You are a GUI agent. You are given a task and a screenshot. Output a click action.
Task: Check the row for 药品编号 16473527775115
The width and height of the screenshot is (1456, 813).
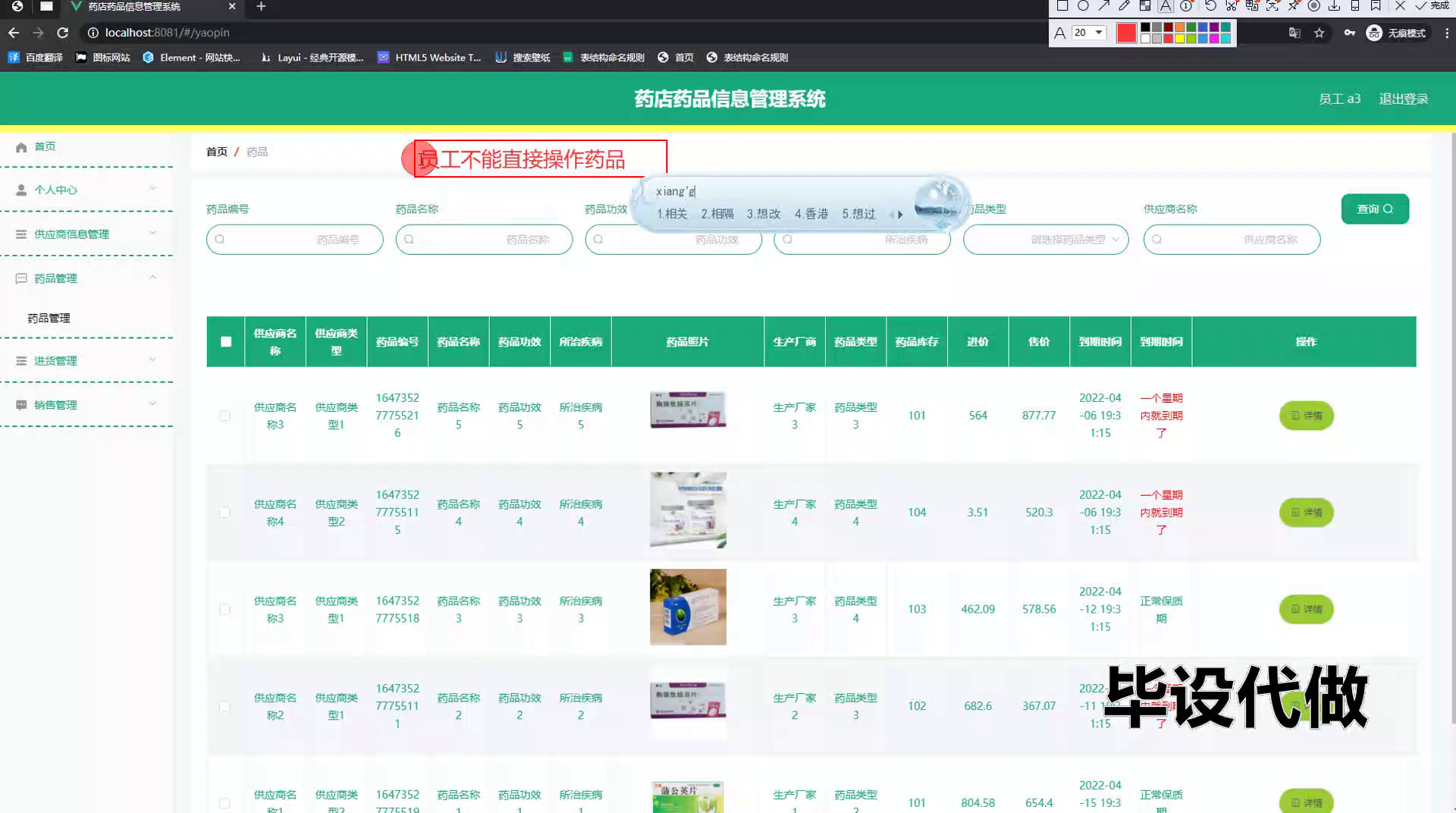(x=224, y=513)
